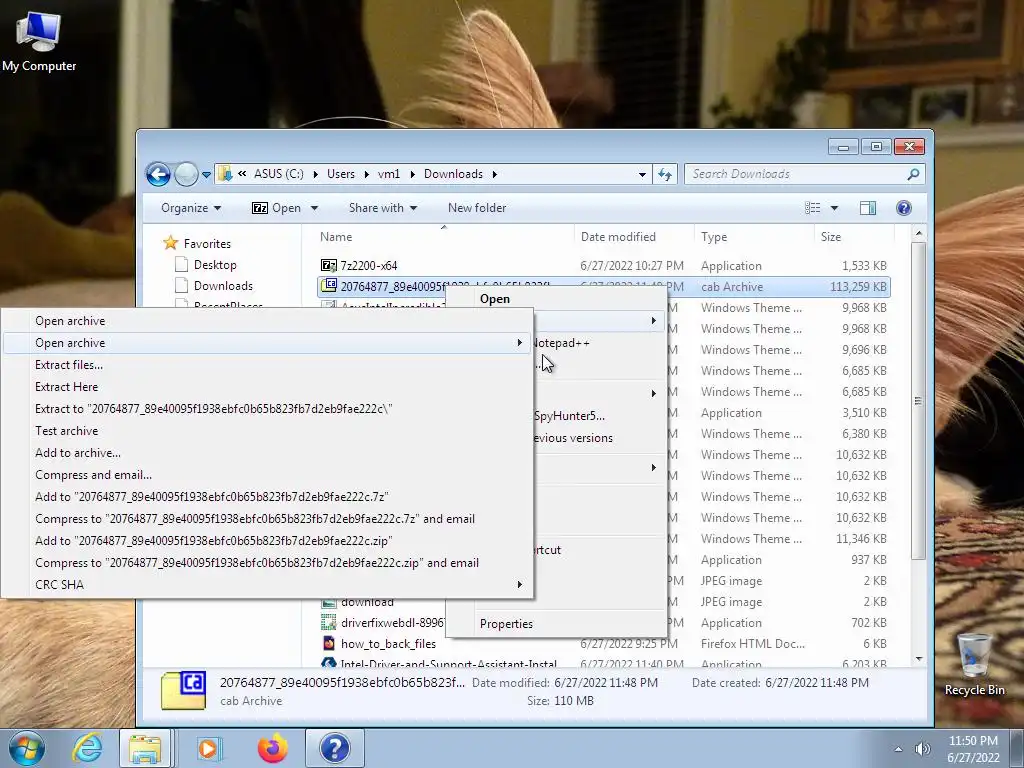Open the address bar history dropdown
This screenshot has height=768, width=1024.
coord(642,174)
